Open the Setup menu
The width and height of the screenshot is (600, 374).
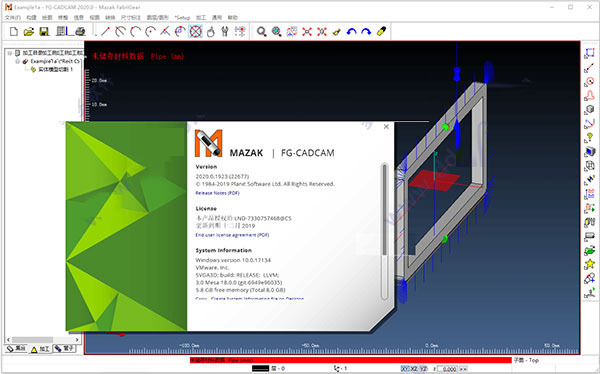click(182, 18)
